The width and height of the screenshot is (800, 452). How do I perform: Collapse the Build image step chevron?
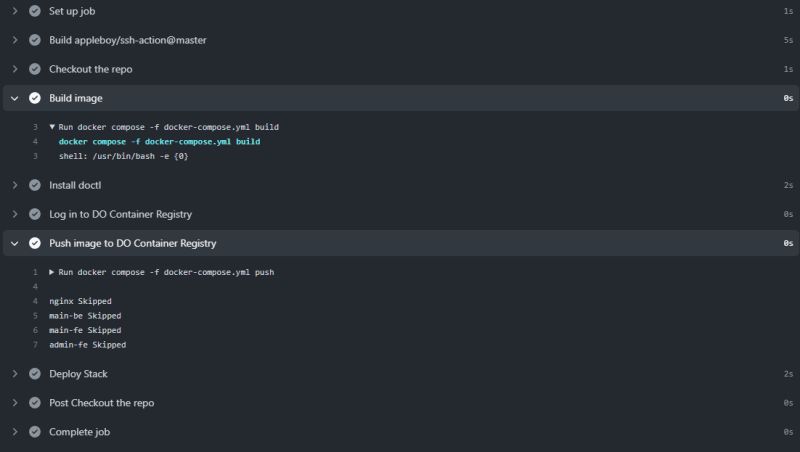click(15, 98)
